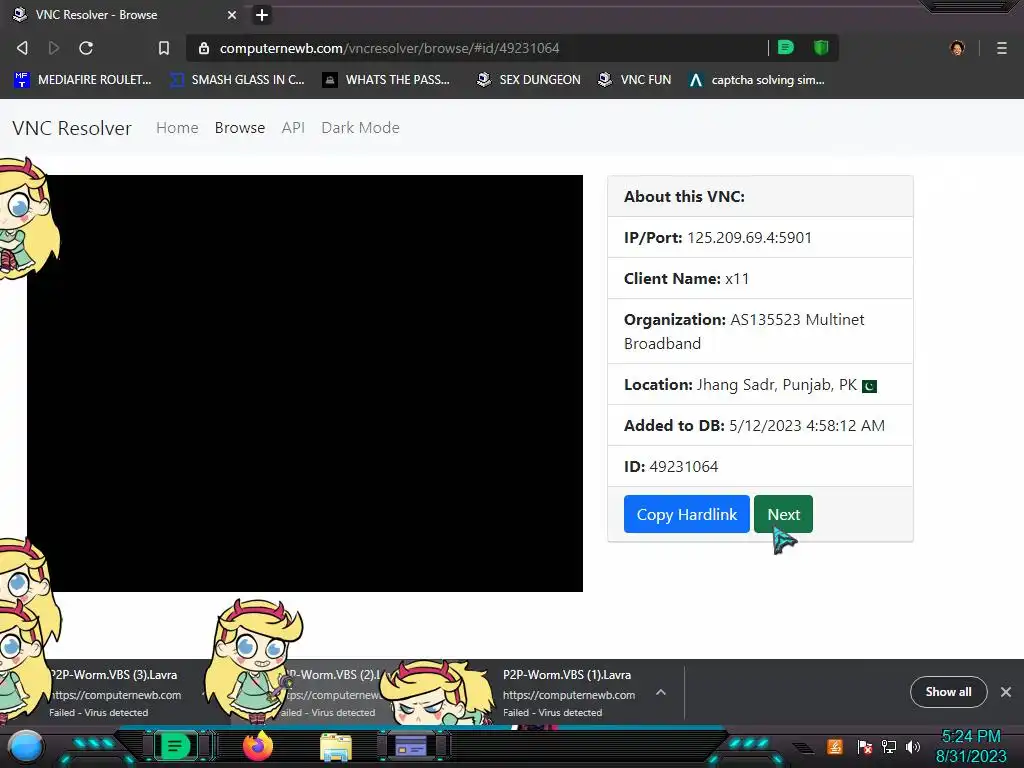Open the VNC FUN bookmark
The height and width of the screenshot is (768, 1024).
click(x=635, y=80)
